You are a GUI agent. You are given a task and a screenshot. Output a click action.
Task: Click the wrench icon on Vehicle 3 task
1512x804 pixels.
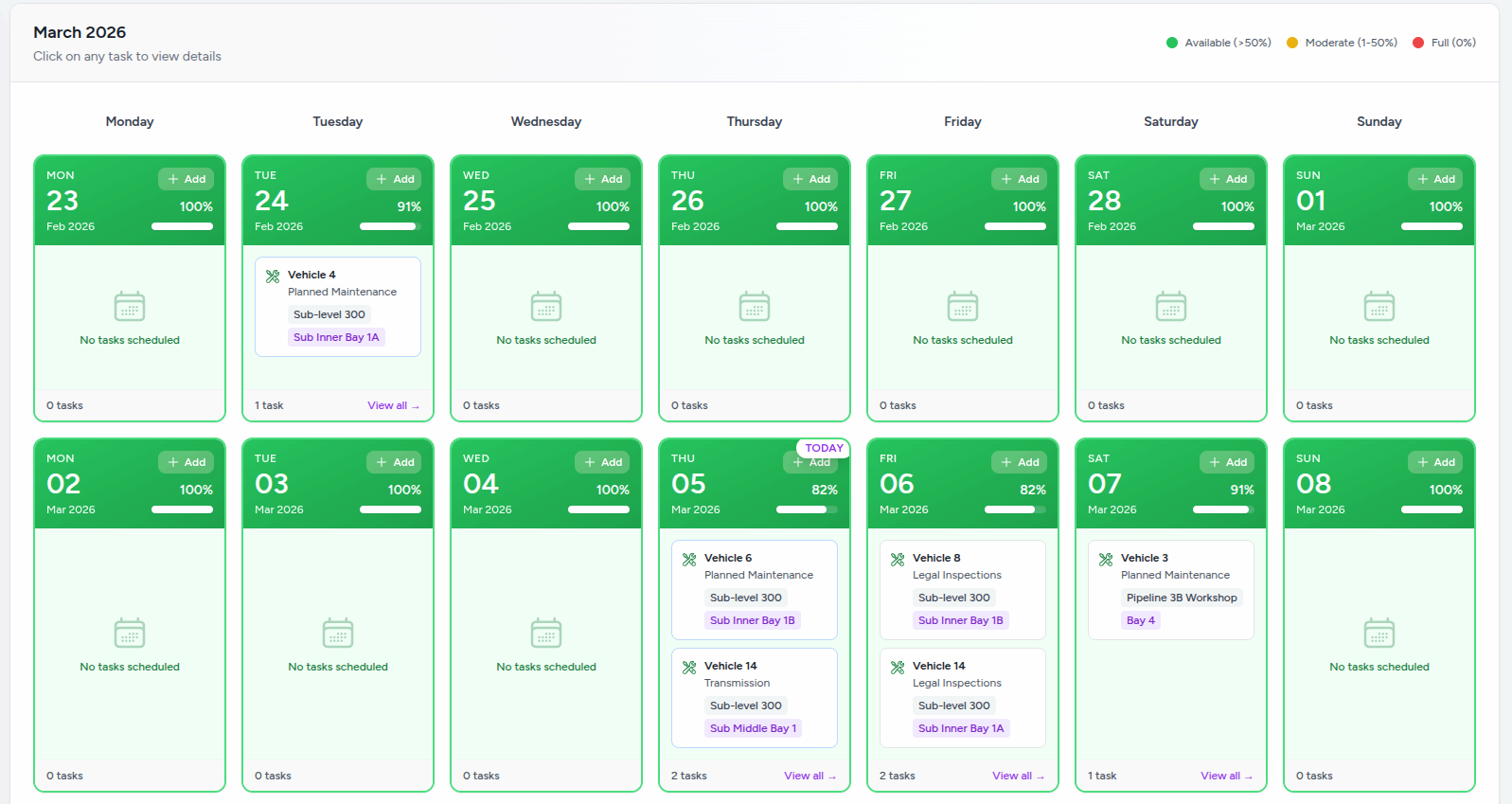[x=1106, y=560]
